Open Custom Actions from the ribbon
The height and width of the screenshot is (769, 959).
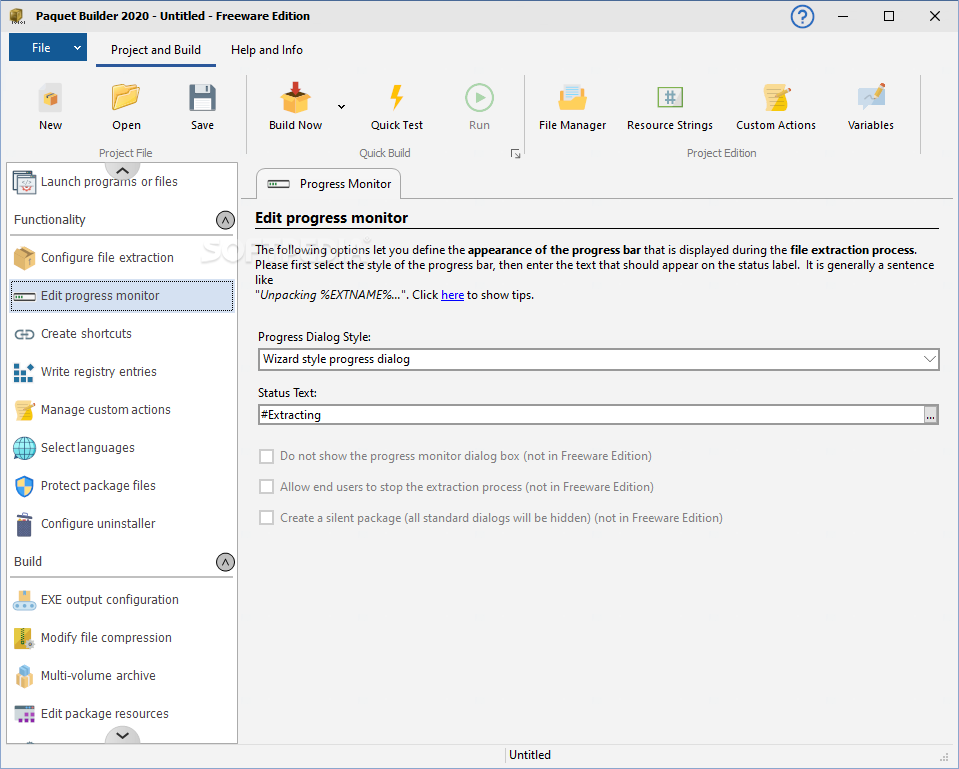point(776,108)
